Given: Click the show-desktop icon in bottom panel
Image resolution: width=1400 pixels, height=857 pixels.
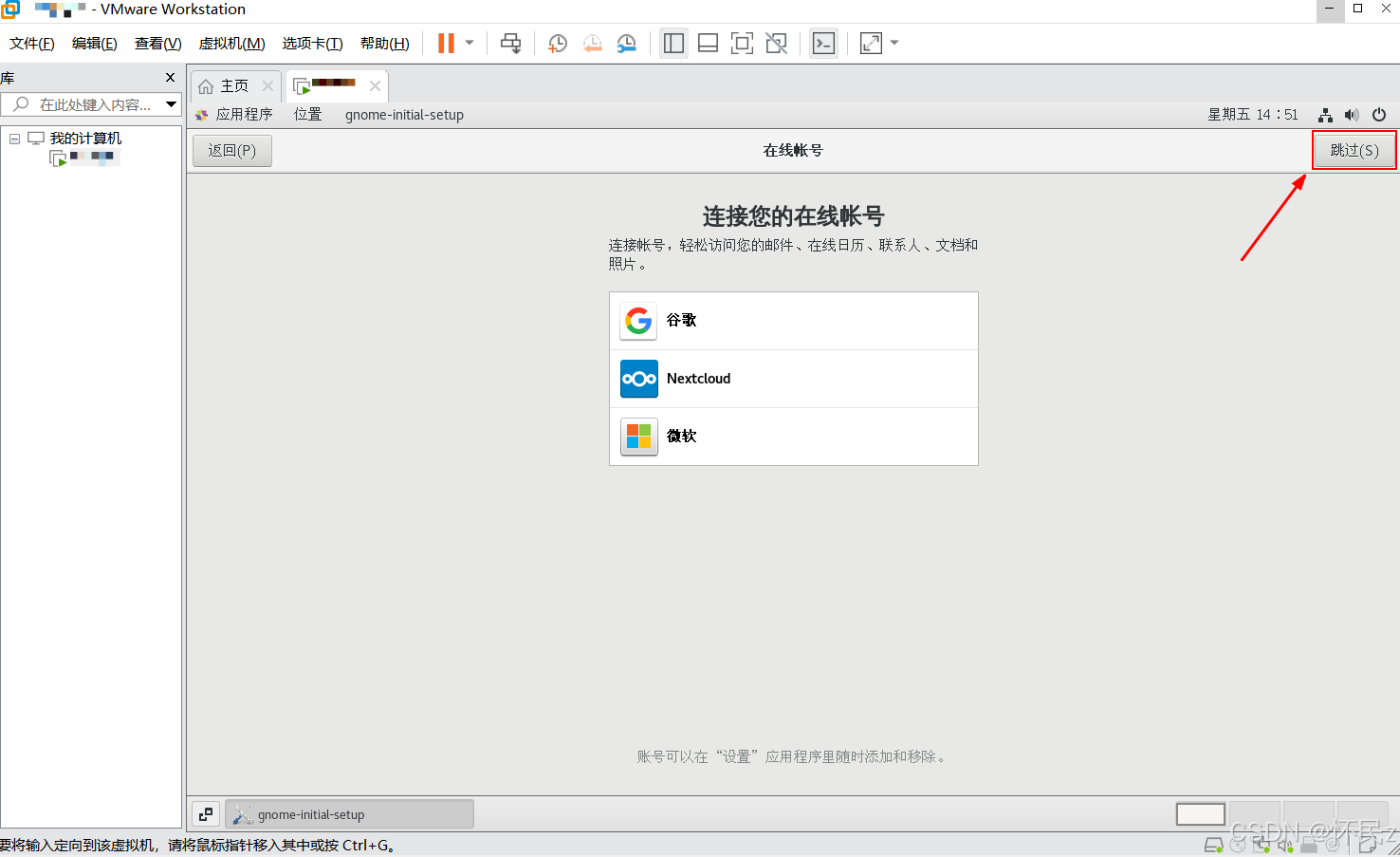Looking at the screenshot, I should pos(206,814).
